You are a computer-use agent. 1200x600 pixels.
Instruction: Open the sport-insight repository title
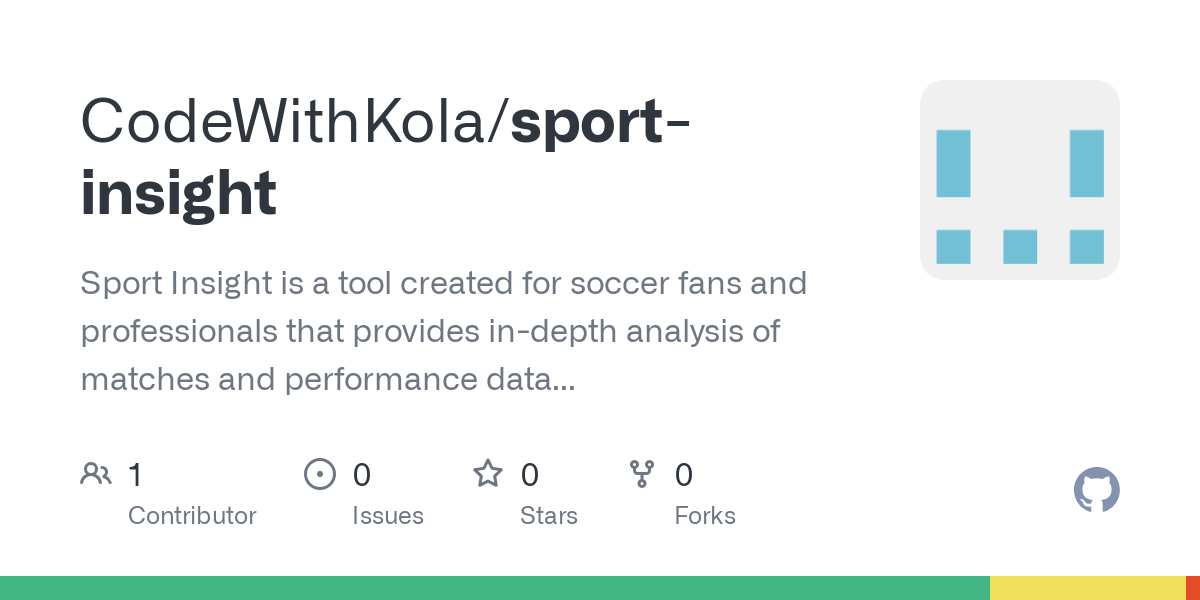click(x=387, y=157)
